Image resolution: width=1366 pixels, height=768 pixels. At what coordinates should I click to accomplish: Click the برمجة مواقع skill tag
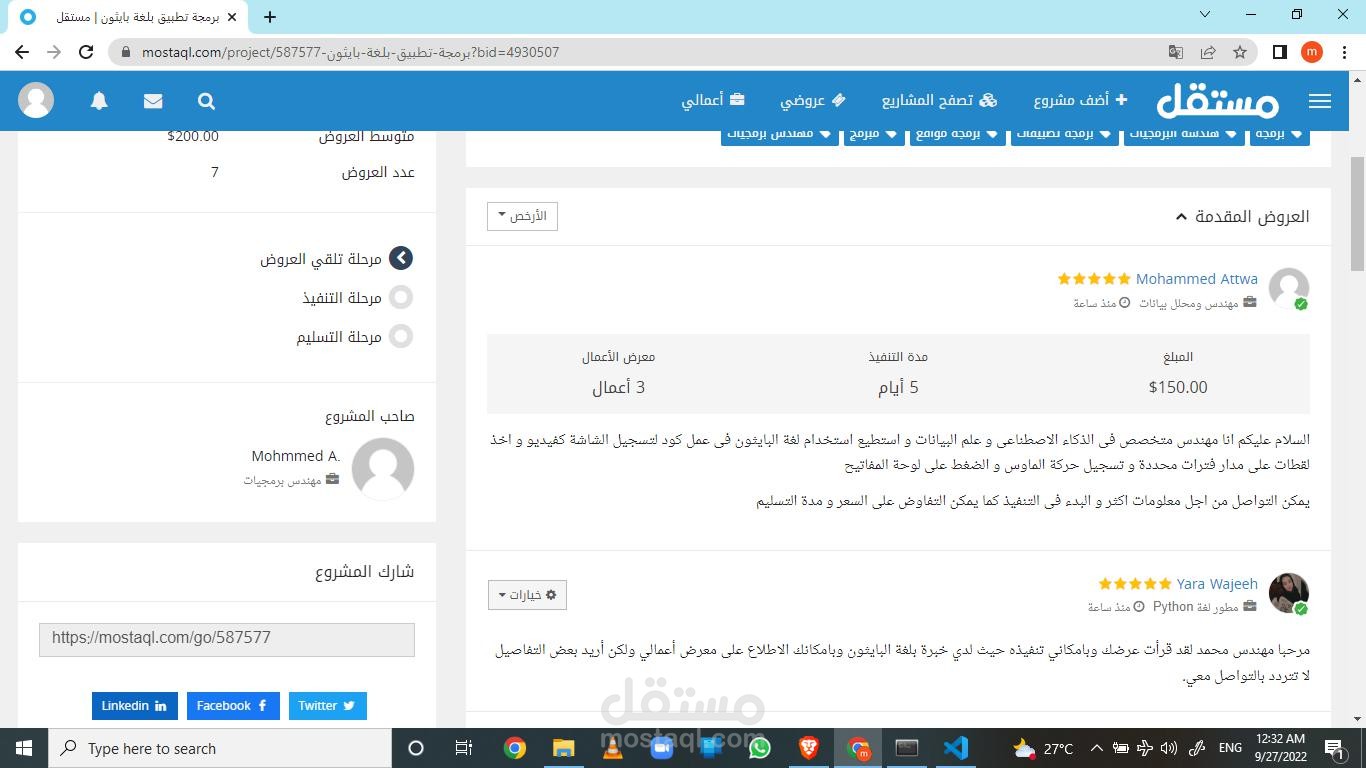(956, 134)
